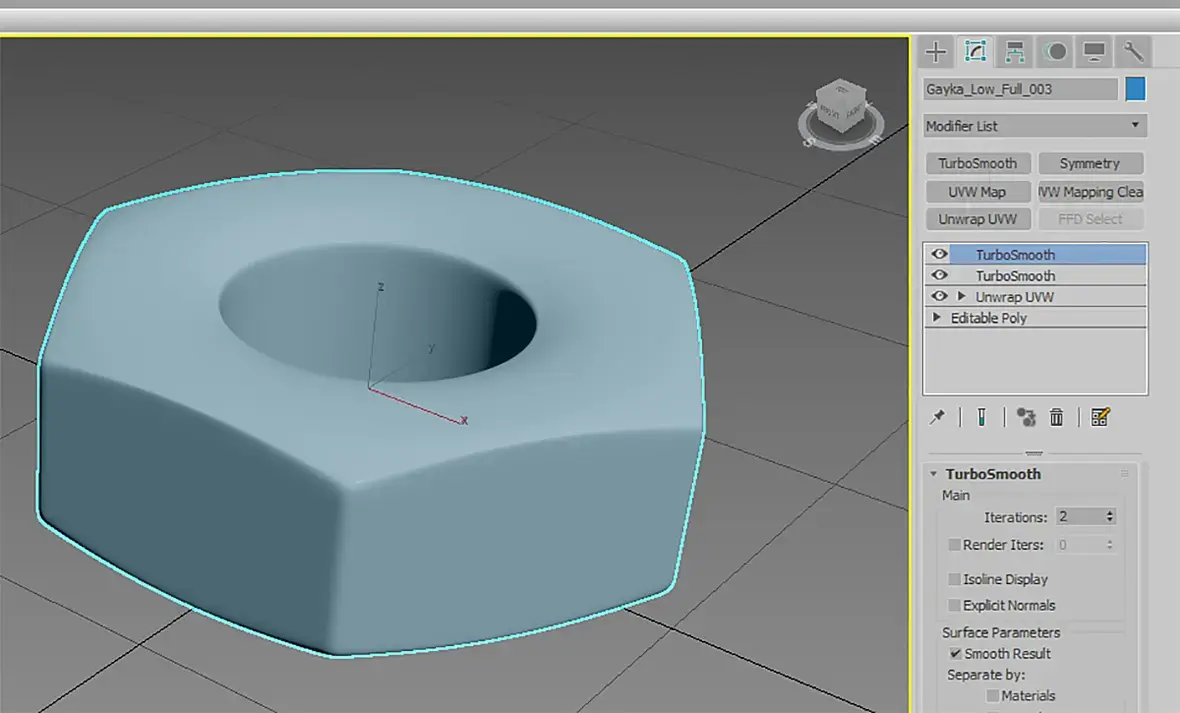Expand the Editable Poly stack arrow
This screenshot has height=713, width=1180.
pyautogui.click(x=936, y=318)
